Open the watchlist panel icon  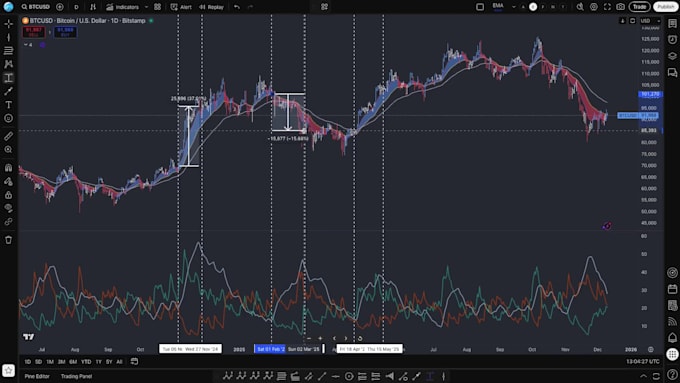672,24
